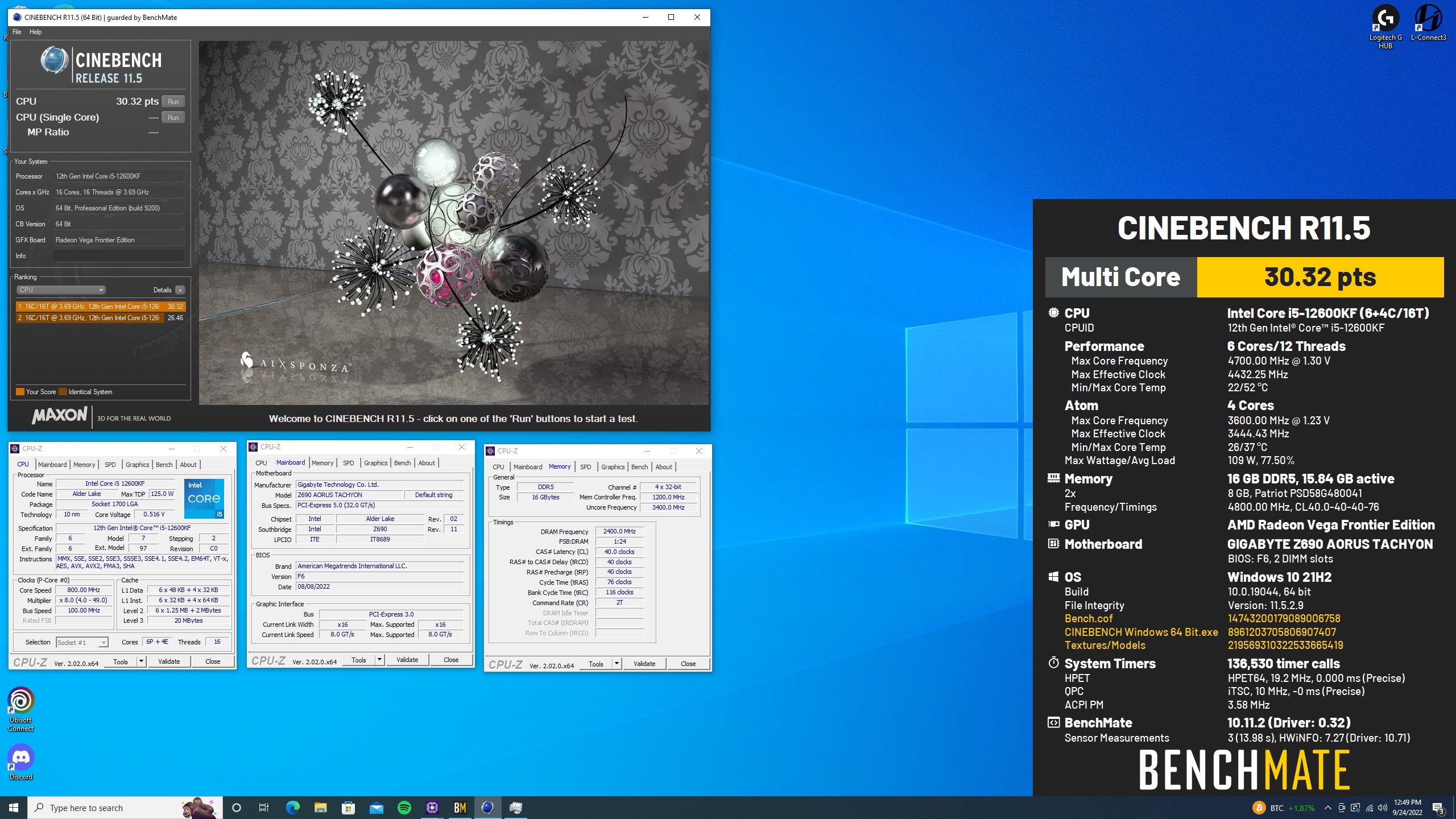Image resolution: width=1456 pixels, height=819 pixels.
Task: Open the Mail app from the taskbar
Action: click(376, 808)
